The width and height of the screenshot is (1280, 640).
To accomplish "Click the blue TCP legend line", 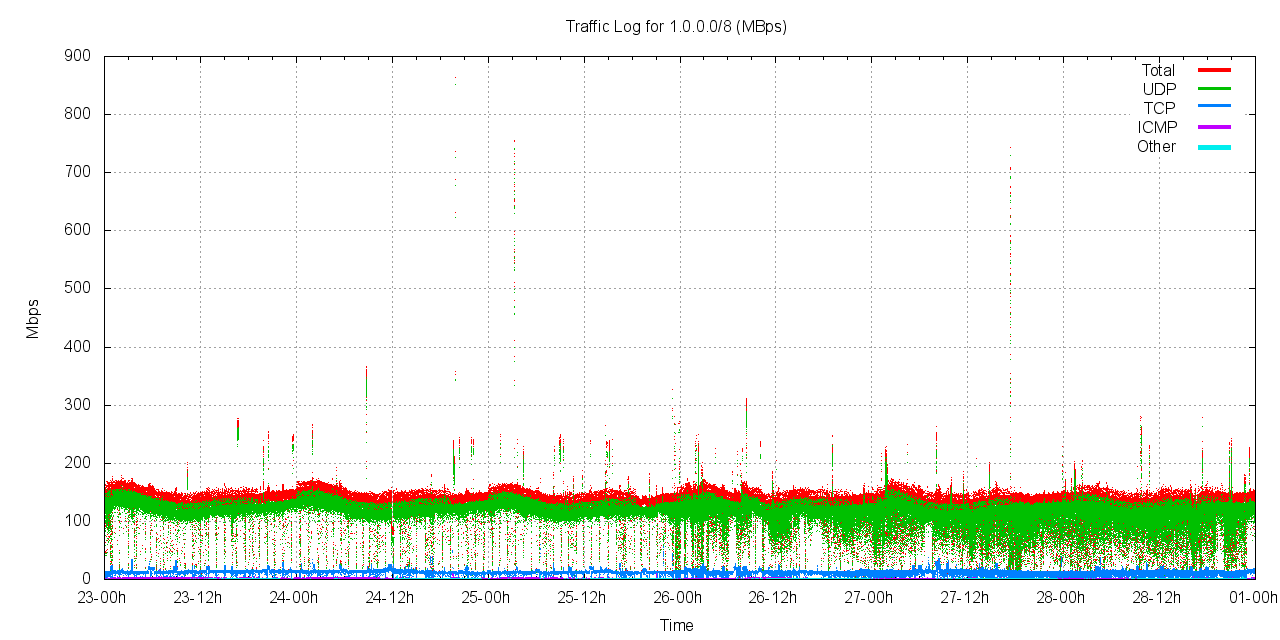I will pyautogui.click(x=1214, y=108).
